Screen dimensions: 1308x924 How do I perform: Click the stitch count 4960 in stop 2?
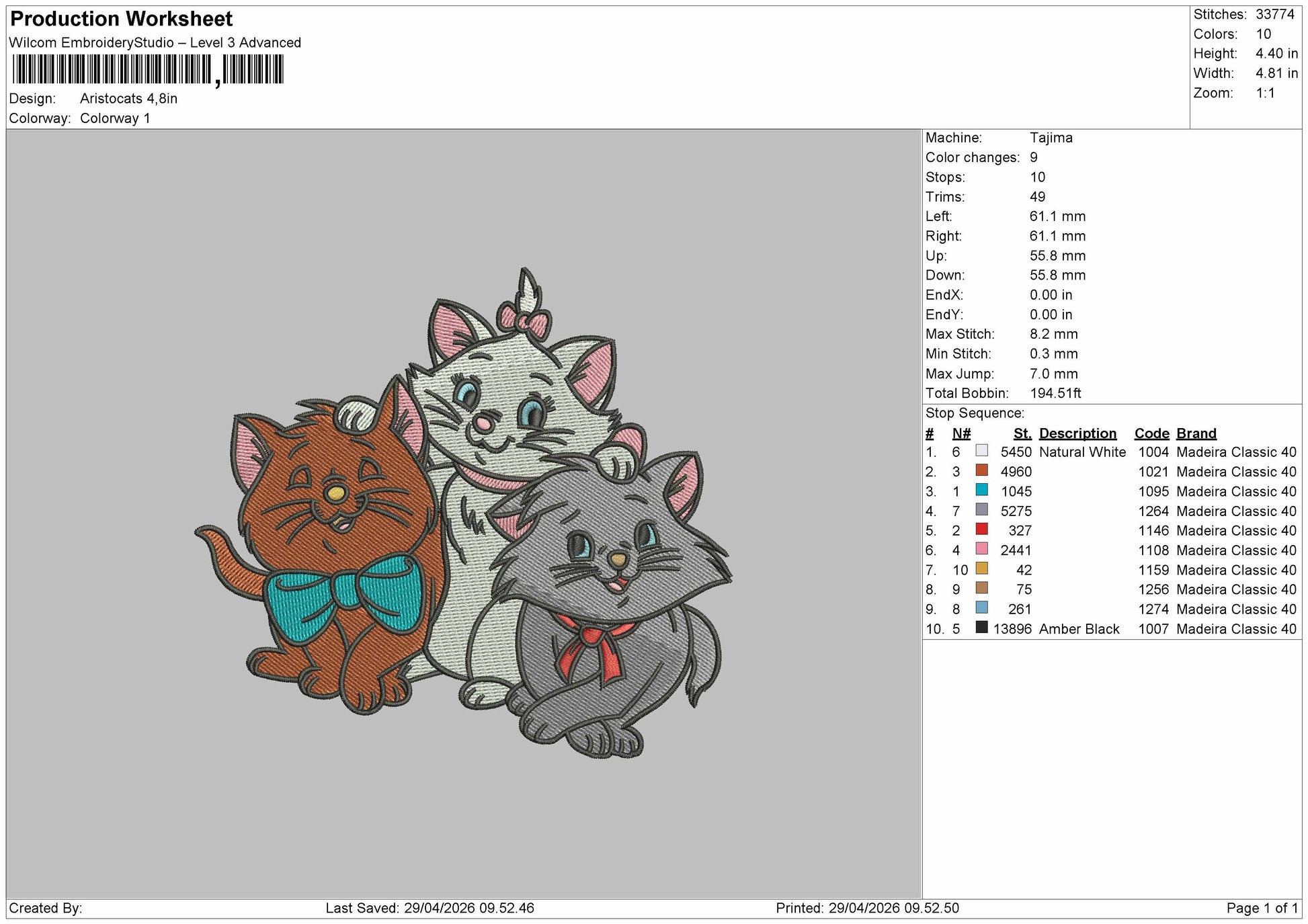click(1016, 472)
